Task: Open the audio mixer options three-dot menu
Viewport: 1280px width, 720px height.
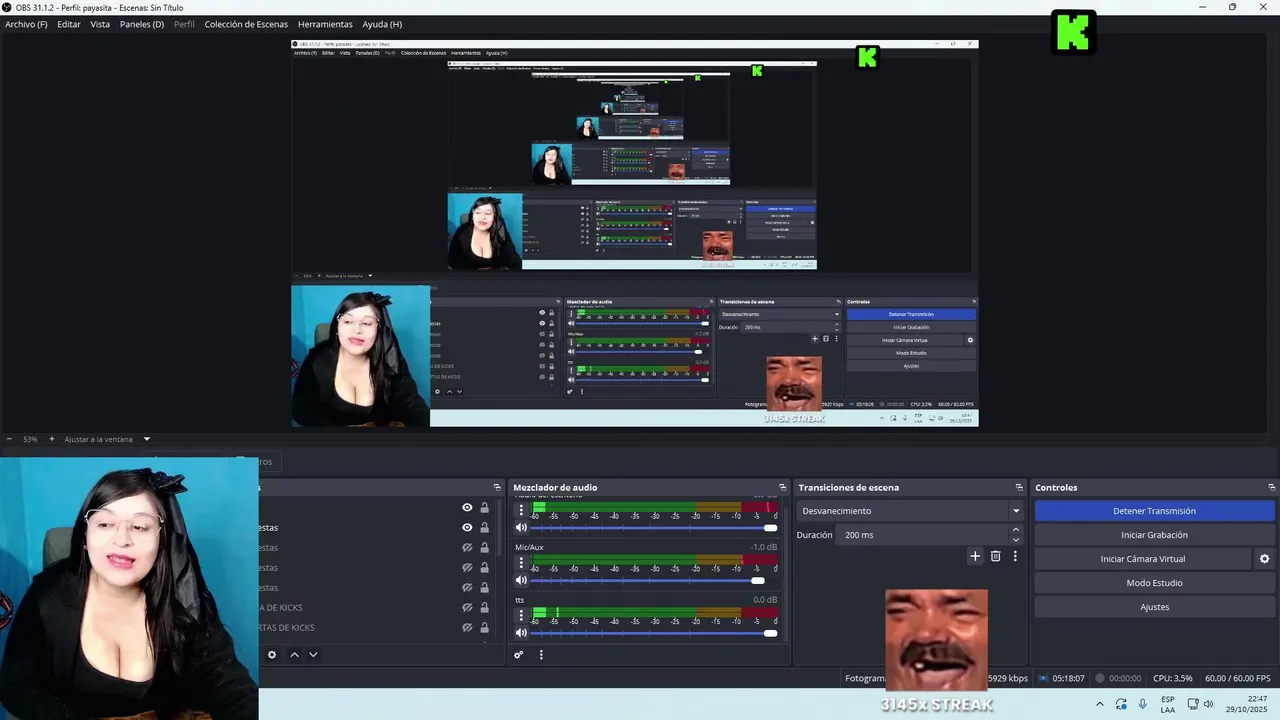Action: (x=541, y=655)
